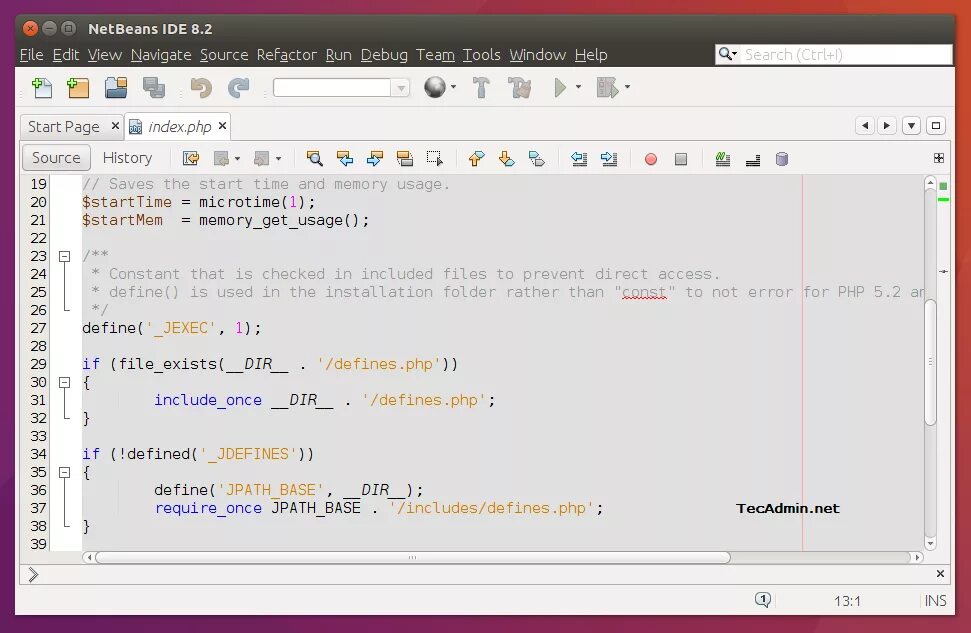Run the project with the green arrow icon
This screenshot has width=971, height=633.
point(560,88)
